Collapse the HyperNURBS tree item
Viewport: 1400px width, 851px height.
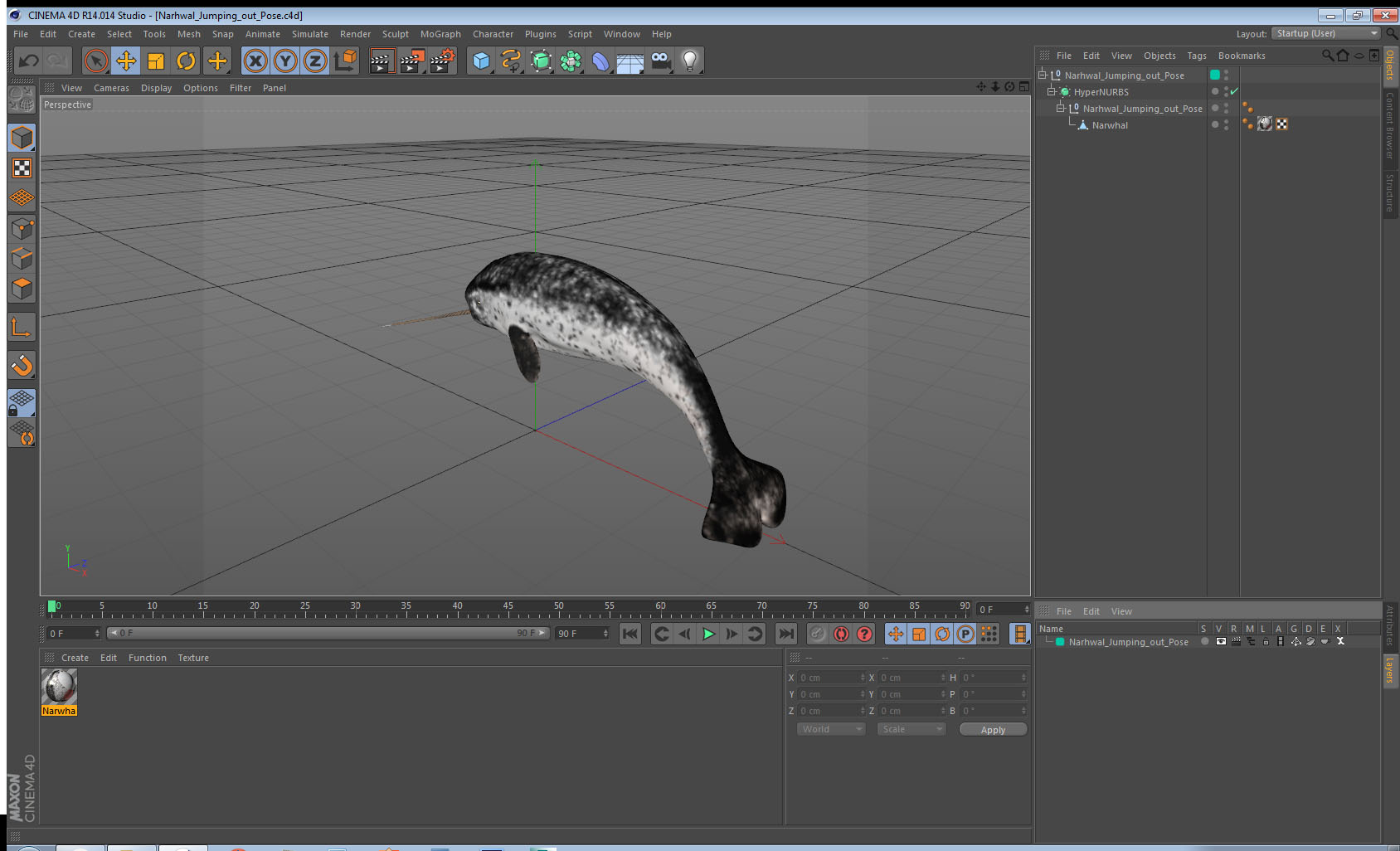point(1052,91)
